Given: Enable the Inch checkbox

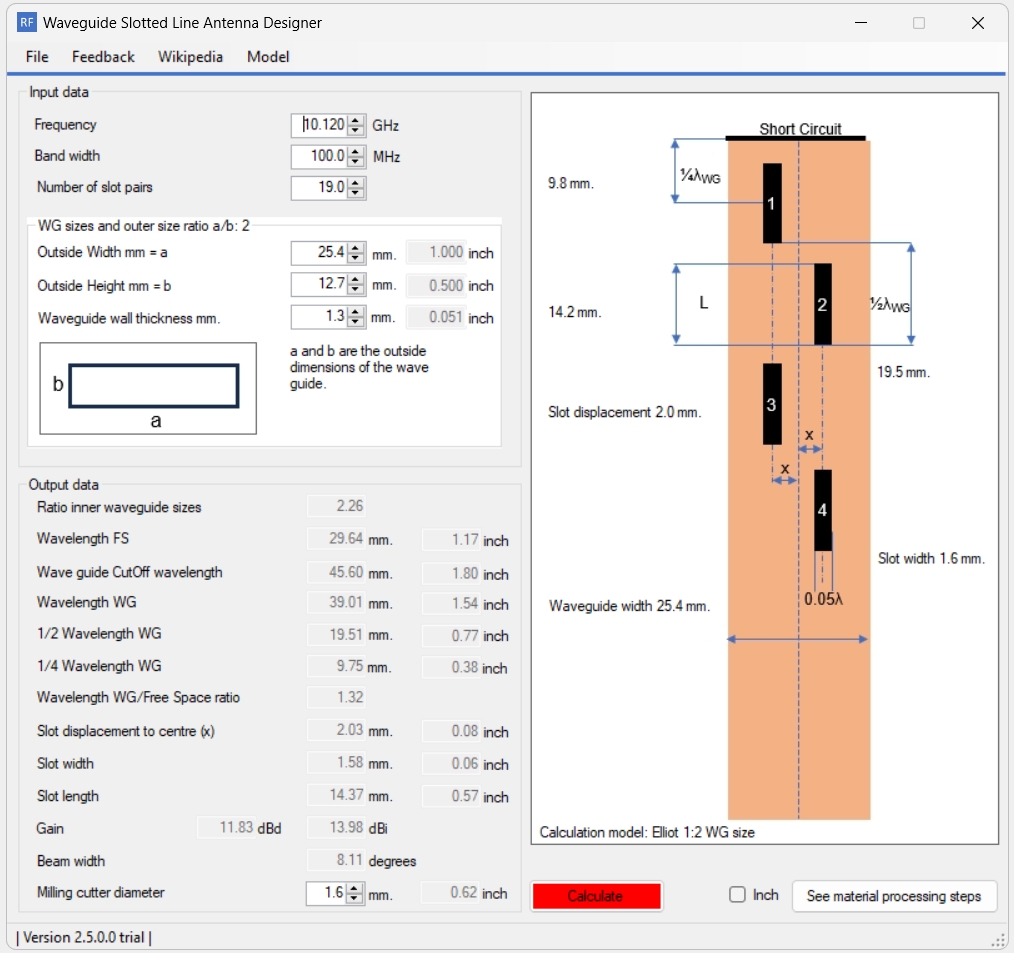Looking at the screenshot, I should click(737, 895).
